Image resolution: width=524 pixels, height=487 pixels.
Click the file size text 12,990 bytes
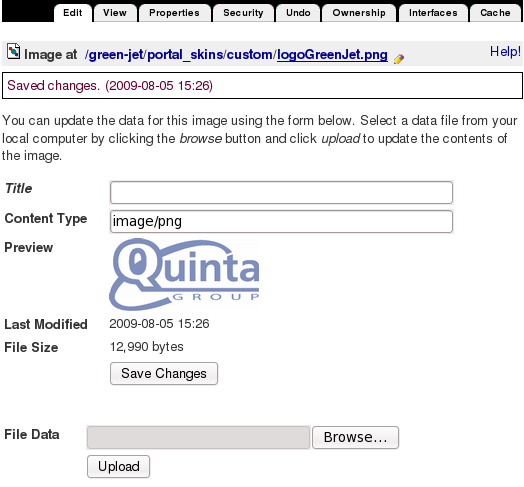(x=147, y=347)
